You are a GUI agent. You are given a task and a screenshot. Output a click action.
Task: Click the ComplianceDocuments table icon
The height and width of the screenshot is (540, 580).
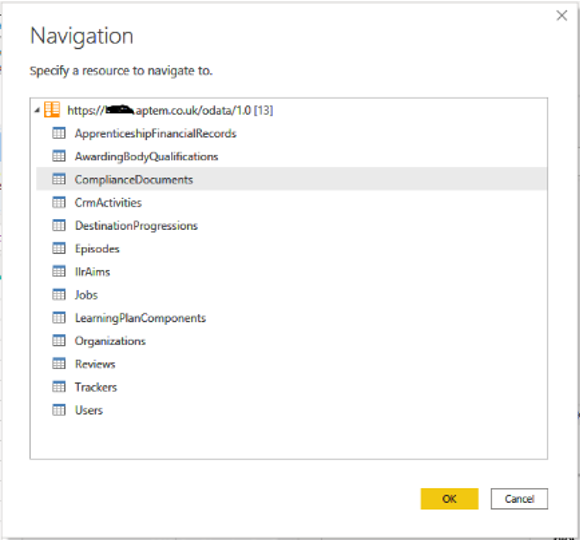[59, 179]
